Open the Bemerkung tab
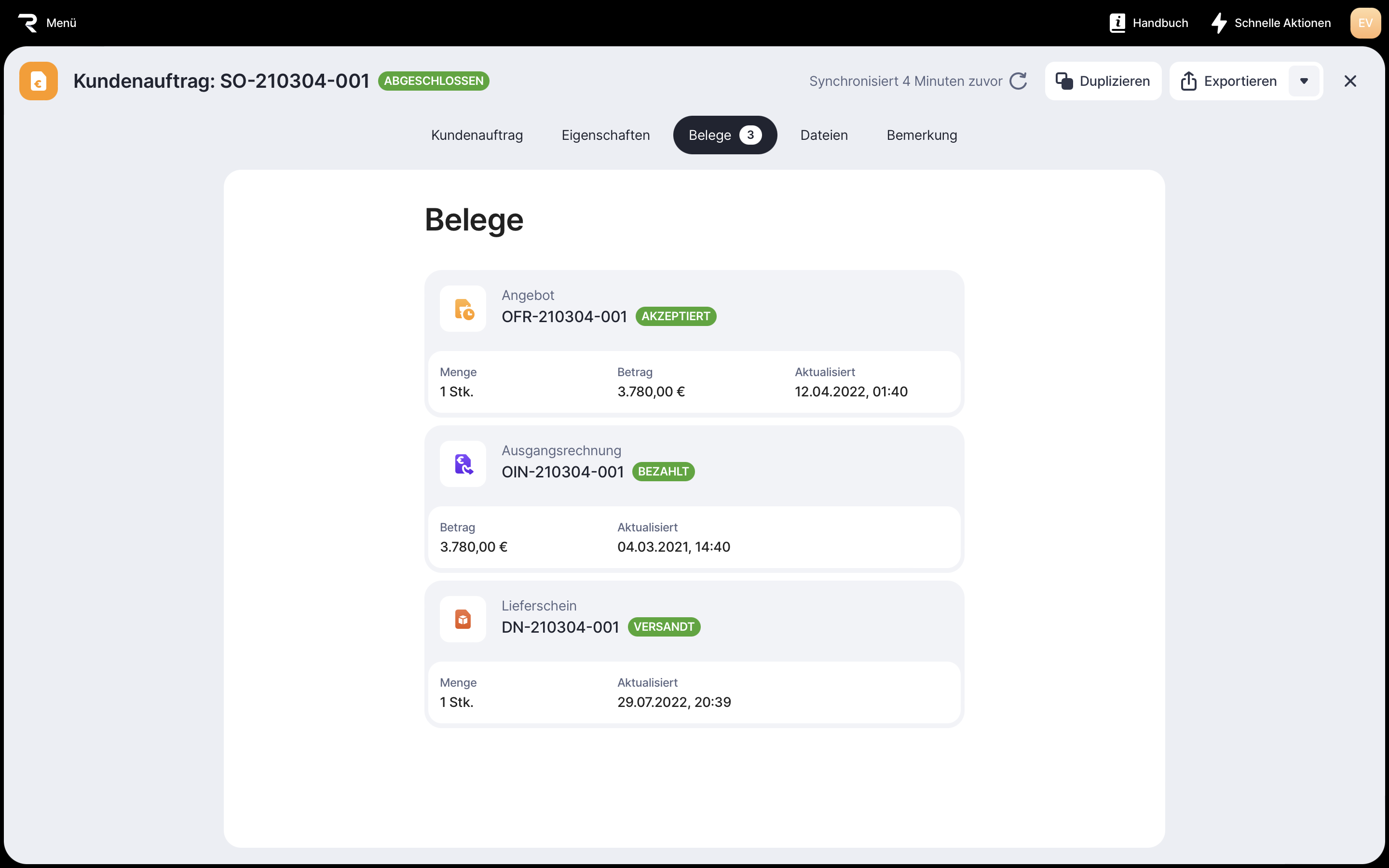This screenshot has height=868, width=1389. (x=921, y=135)
